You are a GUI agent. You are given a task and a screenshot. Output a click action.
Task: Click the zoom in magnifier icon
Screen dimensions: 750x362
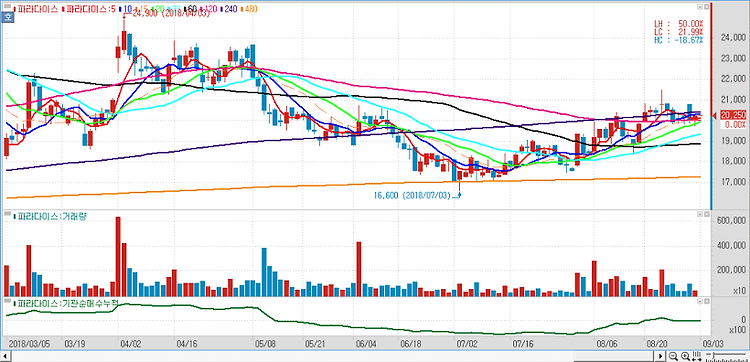(685, 356)
